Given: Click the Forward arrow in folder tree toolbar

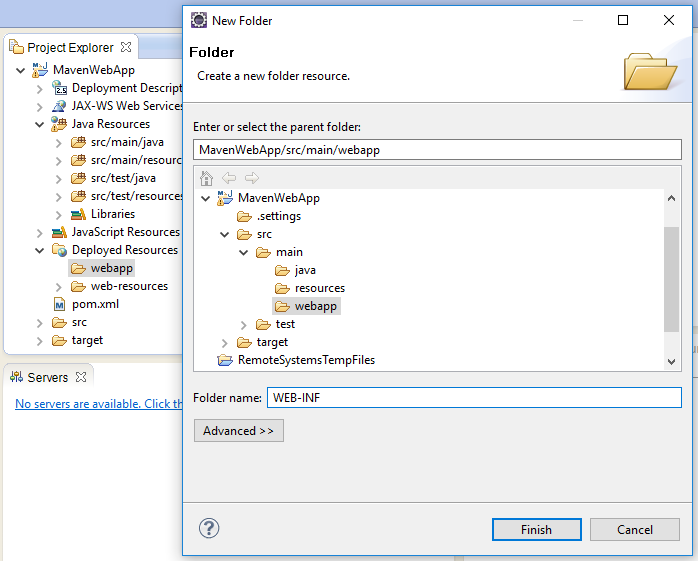Looking at the screenshot, I should (252, 178).
